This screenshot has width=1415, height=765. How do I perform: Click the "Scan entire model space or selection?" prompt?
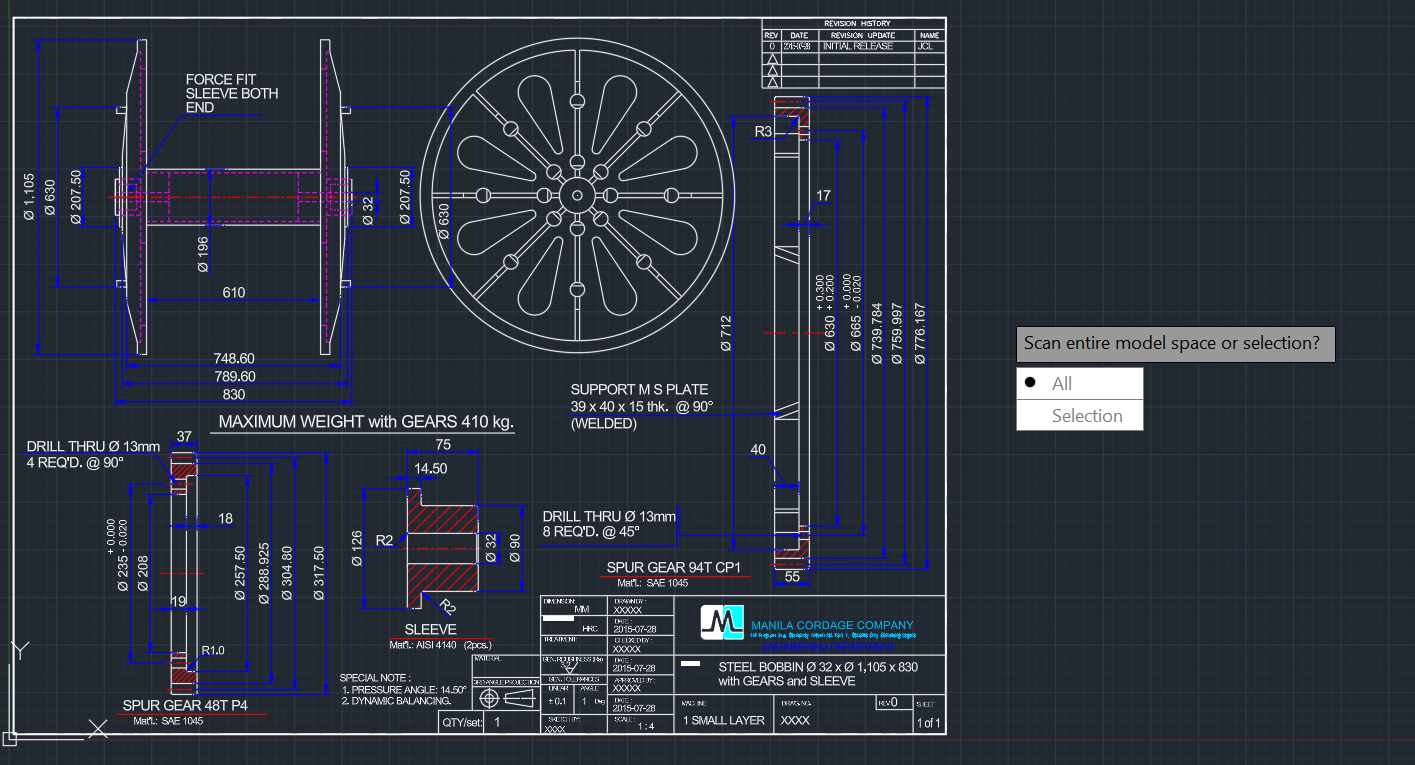click(1175, 343)
